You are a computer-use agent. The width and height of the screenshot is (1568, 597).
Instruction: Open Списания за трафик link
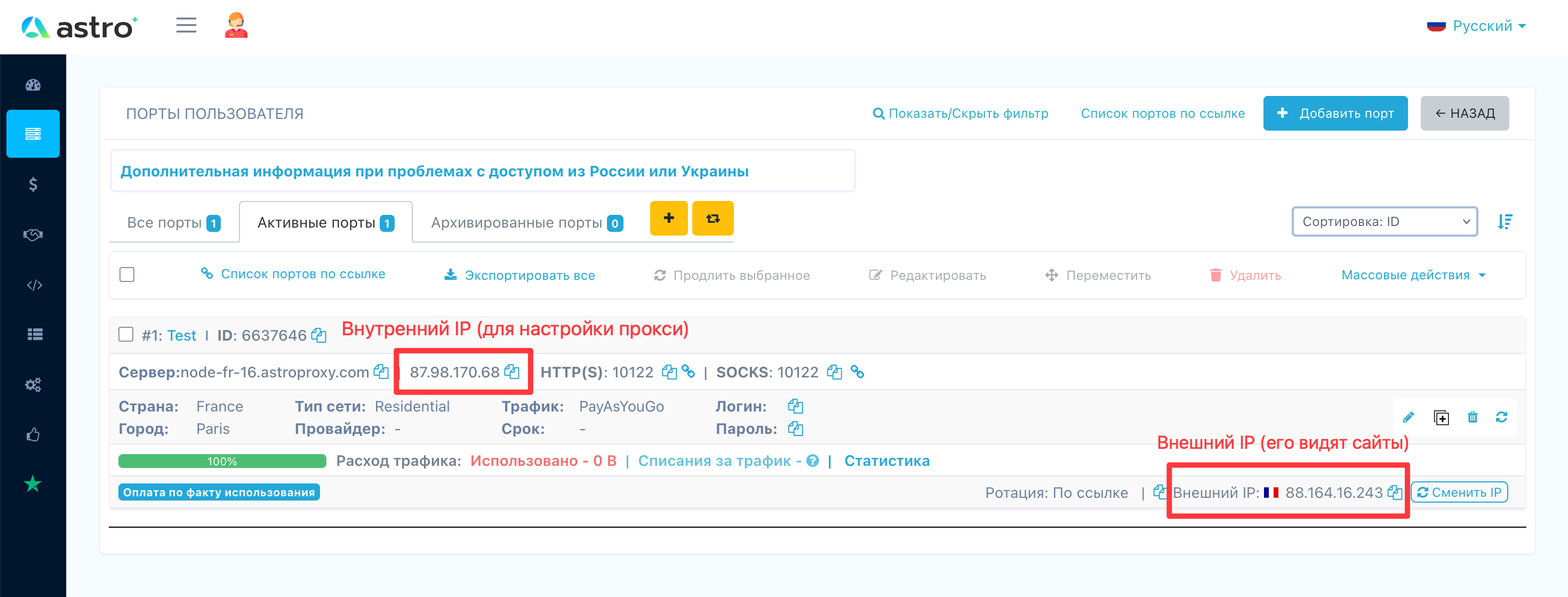[x=719, y=461]
